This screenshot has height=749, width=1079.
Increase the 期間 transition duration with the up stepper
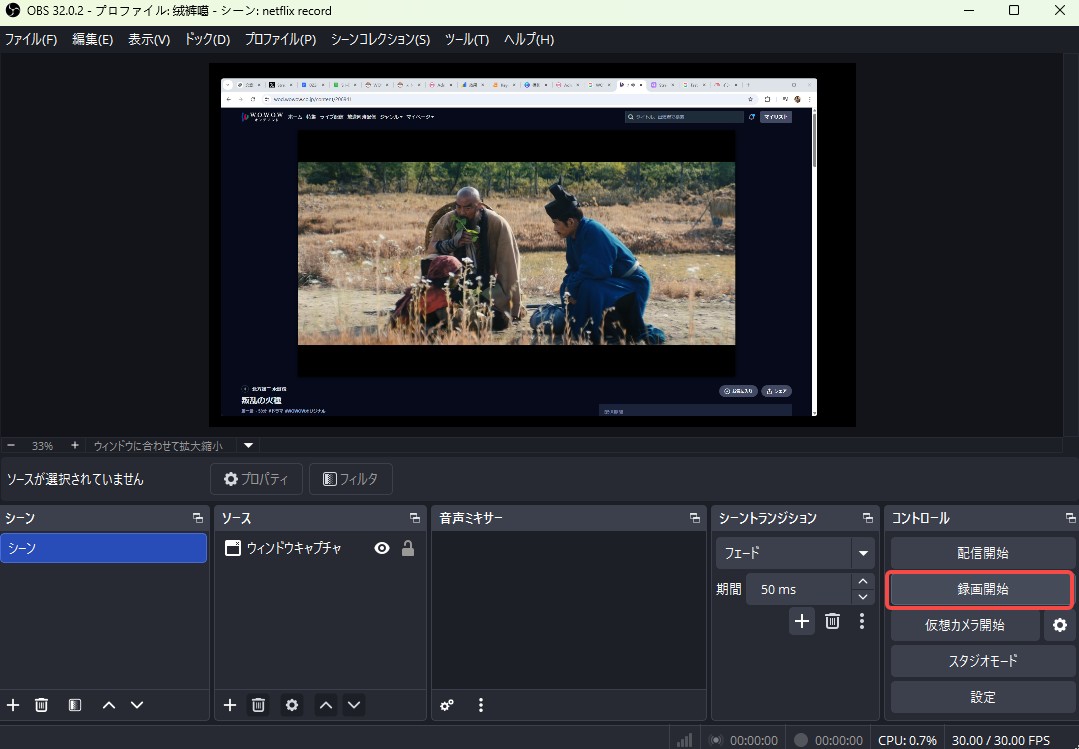pyautogui.click(x=862, y=582)
